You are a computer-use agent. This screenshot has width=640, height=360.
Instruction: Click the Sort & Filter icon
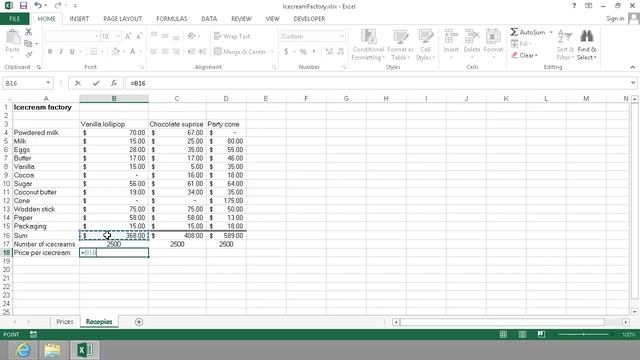pos(565,36)
